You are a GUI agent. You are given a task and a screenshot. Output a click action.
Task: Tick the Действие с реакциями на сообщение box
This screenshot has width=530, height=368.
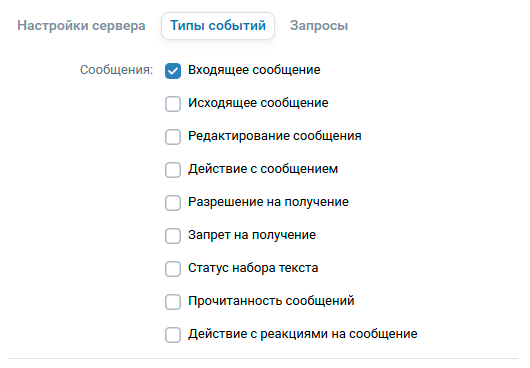pos(173,335)
